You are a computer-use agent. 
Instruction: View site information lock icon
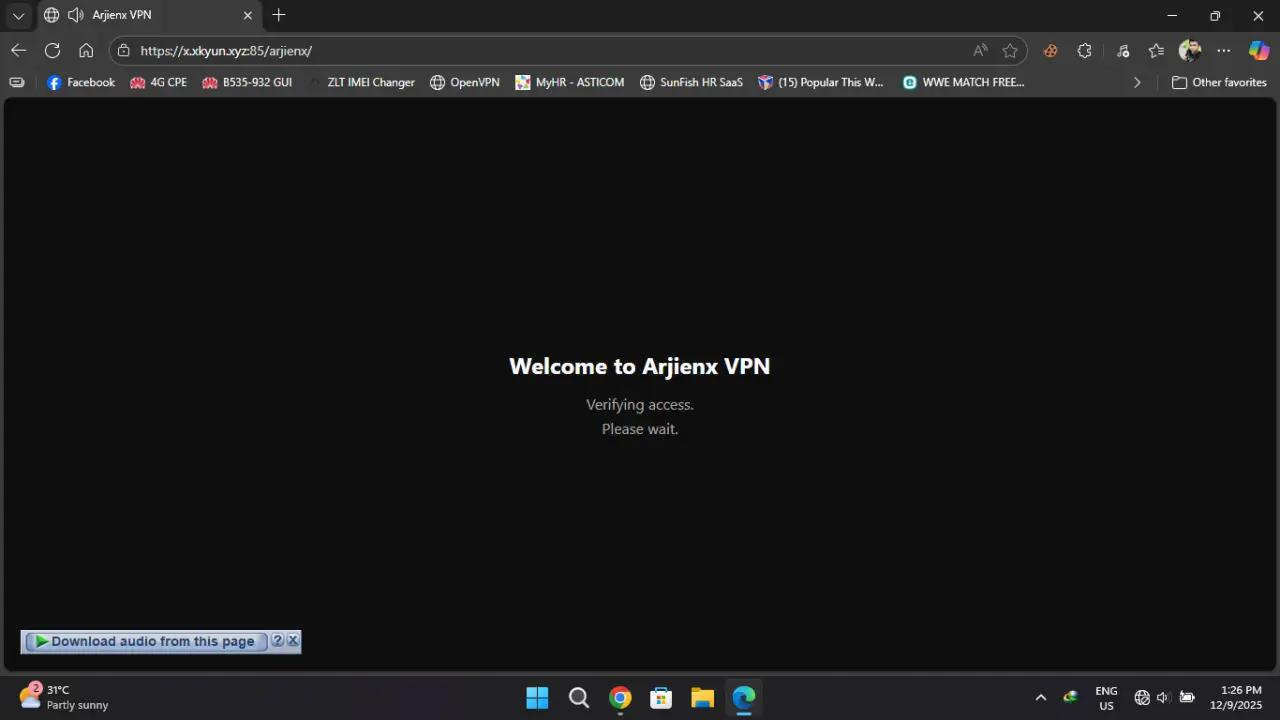coord(123,50)
